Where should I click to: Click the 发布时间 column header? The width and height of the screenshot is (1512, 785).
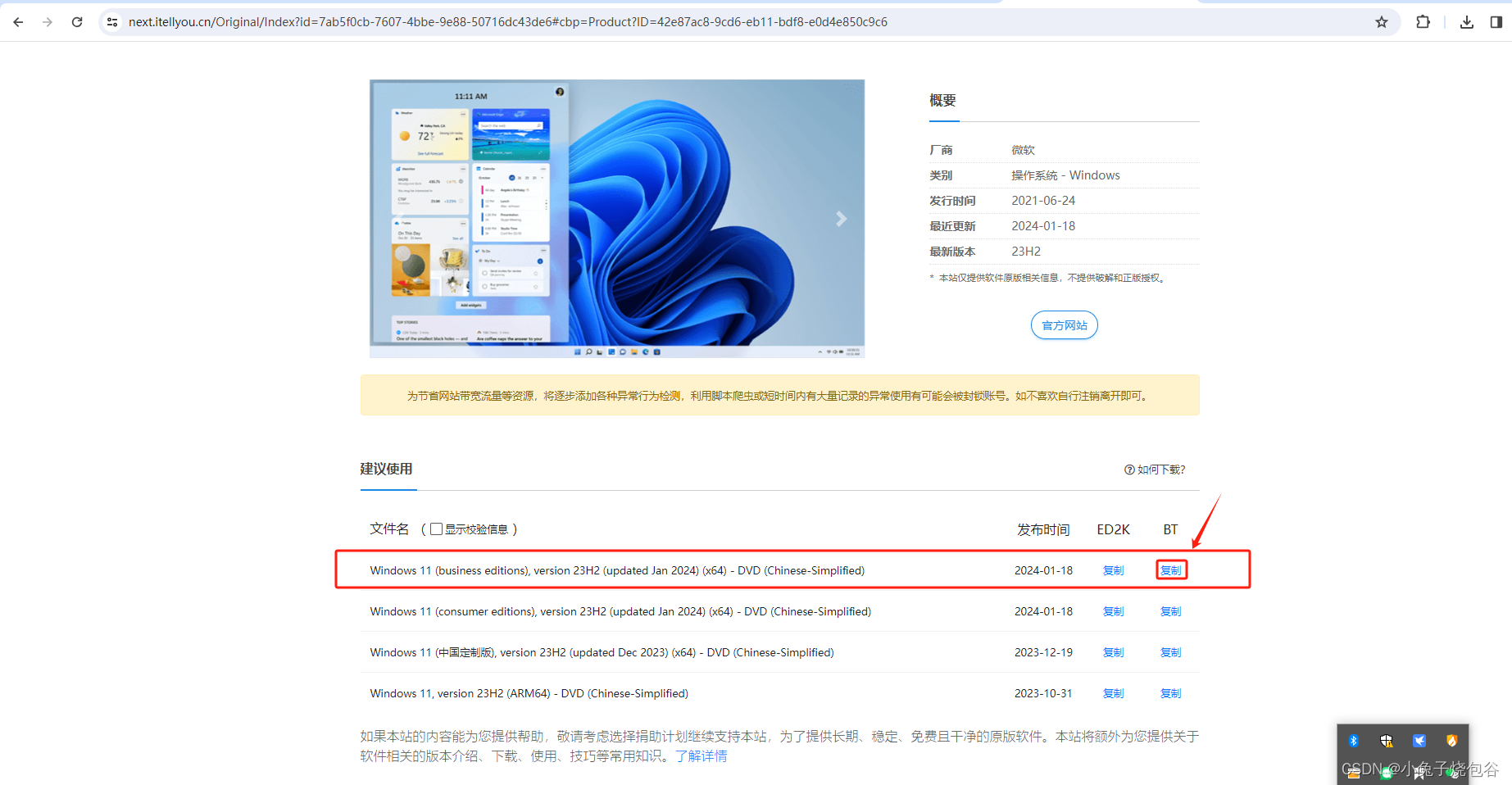pos(1043,529)
